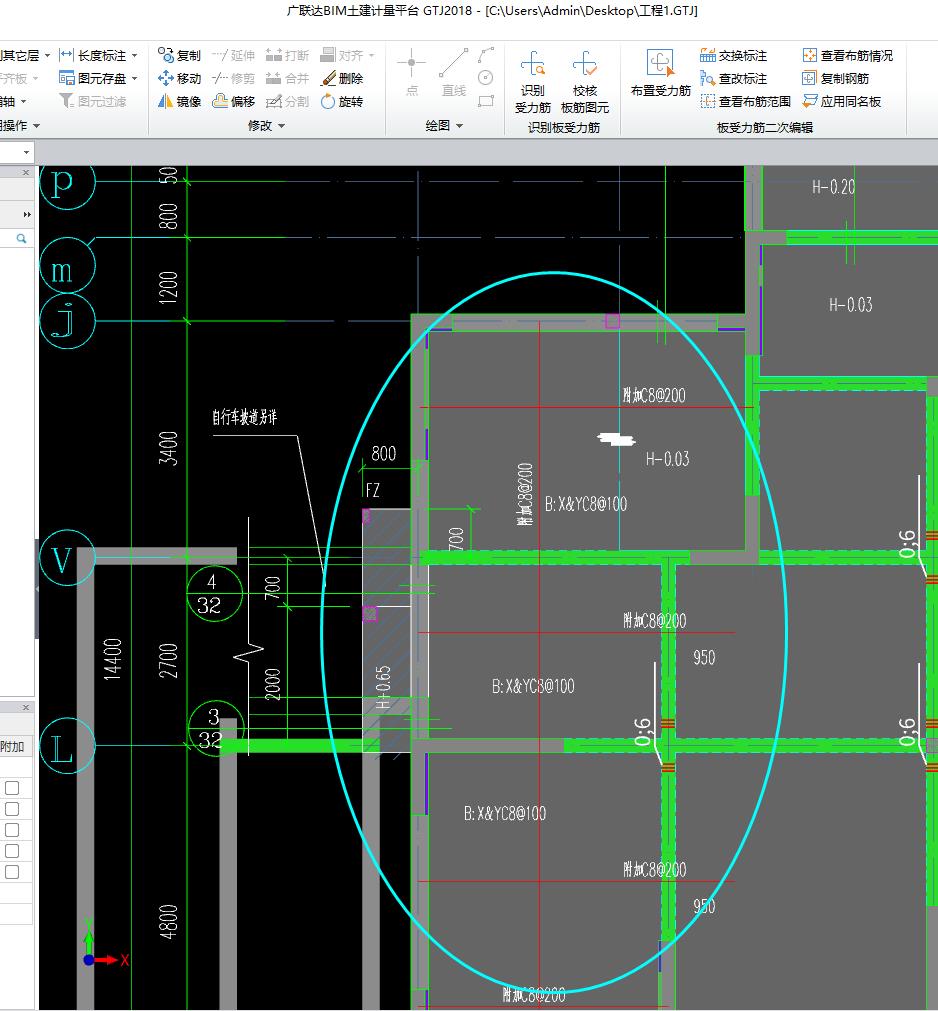
Task: Click the 板受力筋二次编辑 group label
Action: (765, 128)
